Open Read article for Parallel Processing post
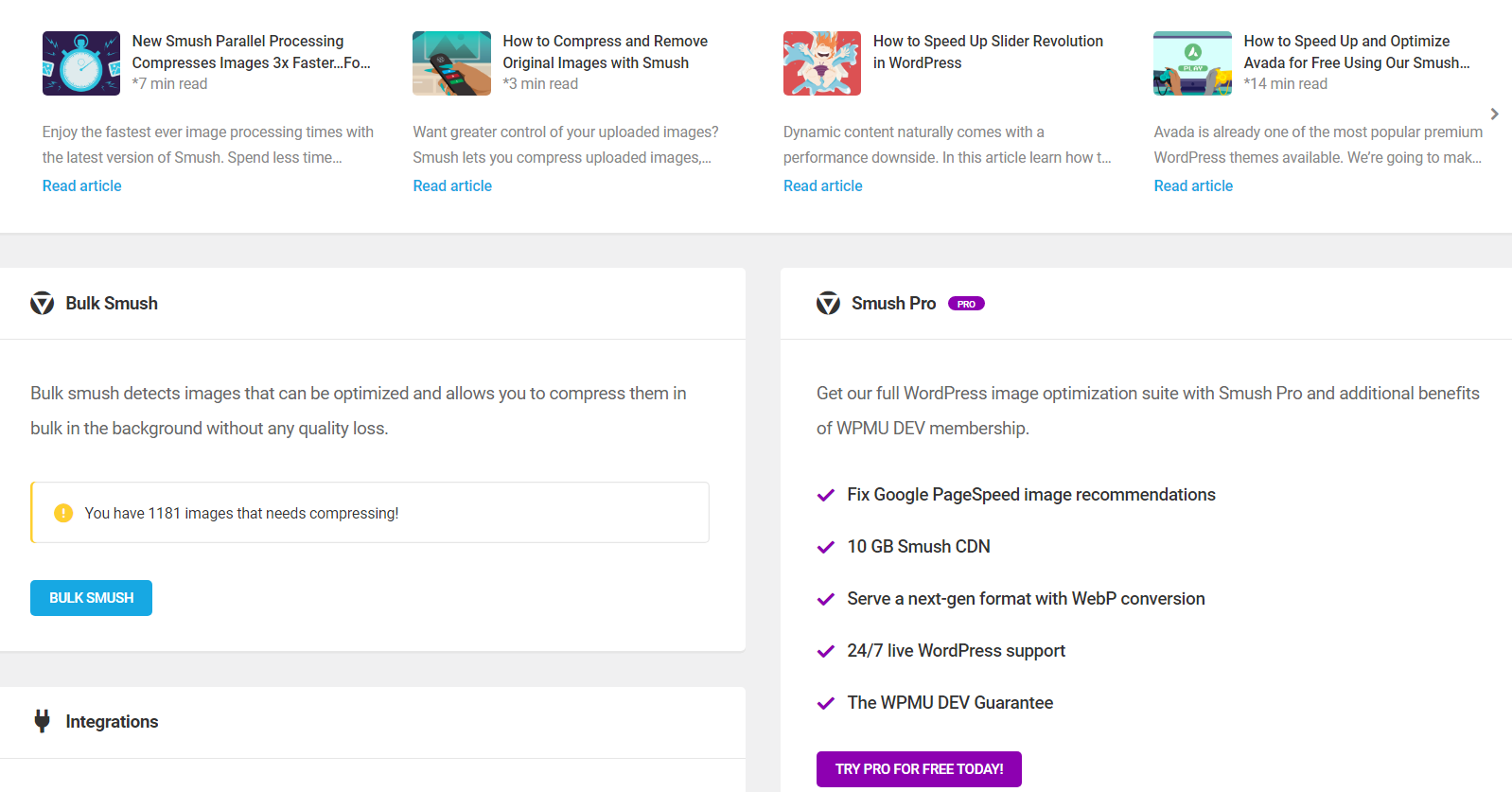The width and height of the screenshot is (1512, 792). click(82, 185)
